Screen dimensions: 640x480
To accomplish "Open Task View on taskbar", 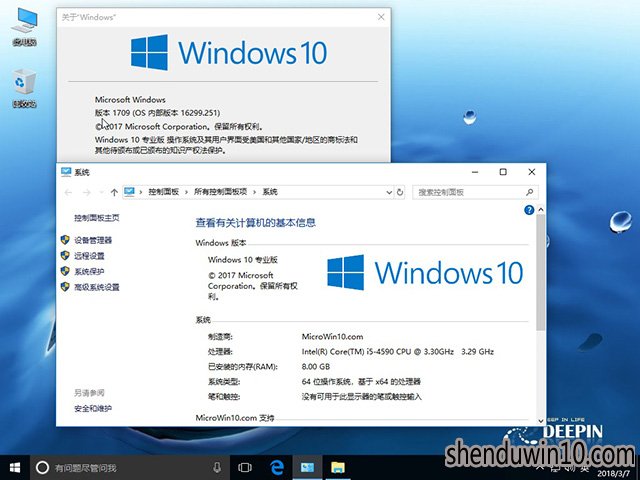I will (x=245, y=468).
